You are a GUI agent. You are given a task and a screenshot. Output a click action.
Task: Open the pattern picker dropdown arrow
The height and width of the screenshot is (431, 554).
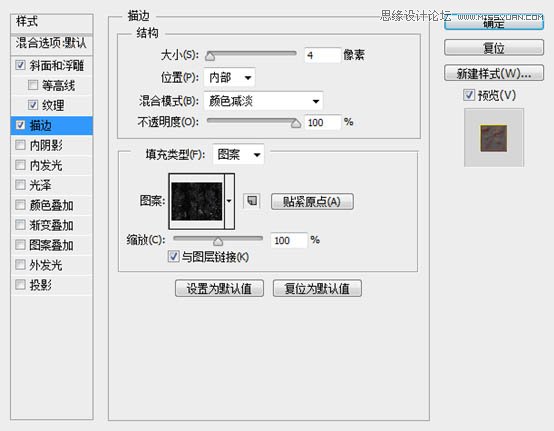[229, 201]
